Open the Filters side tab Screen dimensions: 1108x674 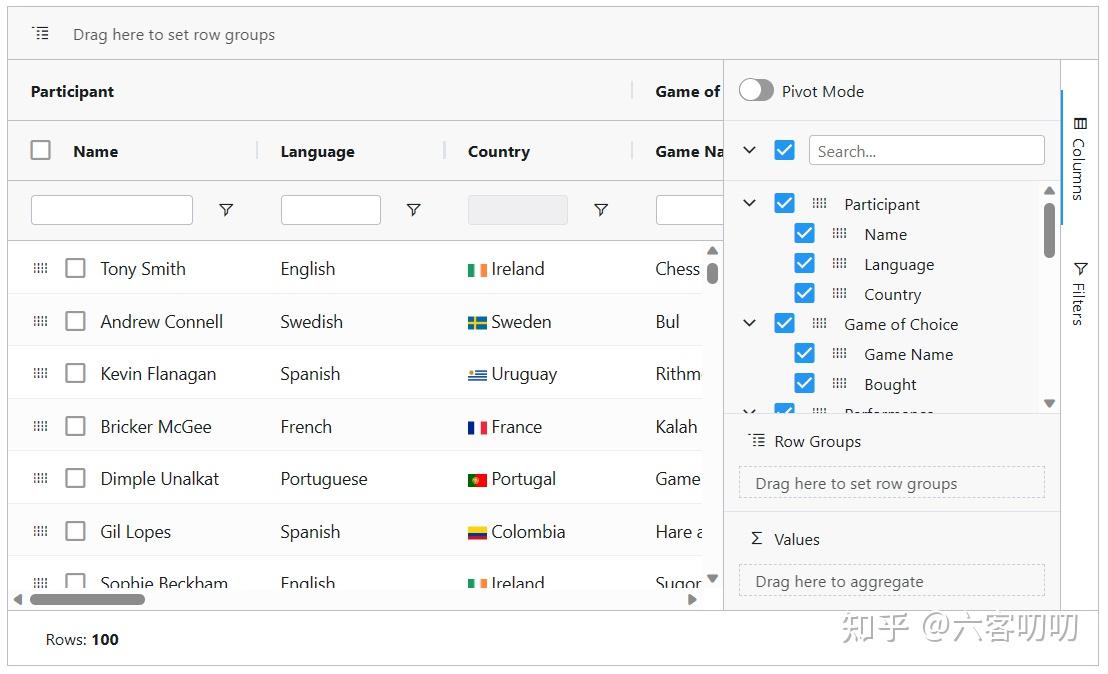coord(1079,293)
